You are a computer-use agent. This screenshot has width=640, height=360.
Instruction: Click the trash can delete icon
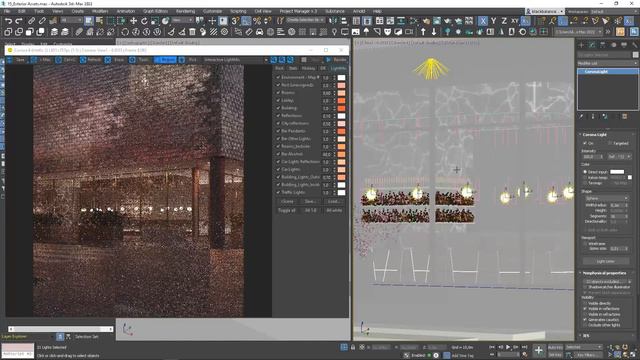[192, 31]
